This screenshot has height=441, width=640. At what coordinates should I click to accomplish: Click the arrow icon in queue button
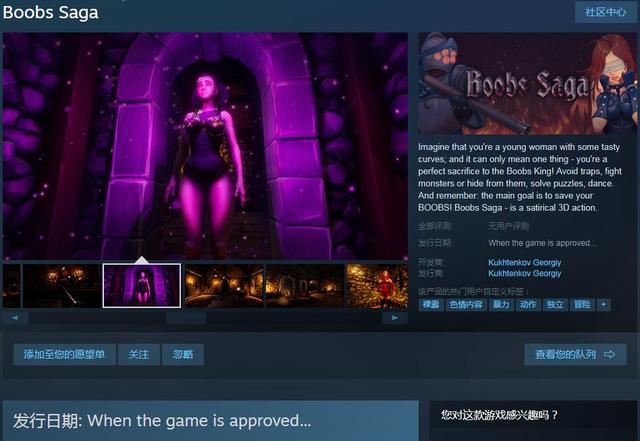click(609, 354)
